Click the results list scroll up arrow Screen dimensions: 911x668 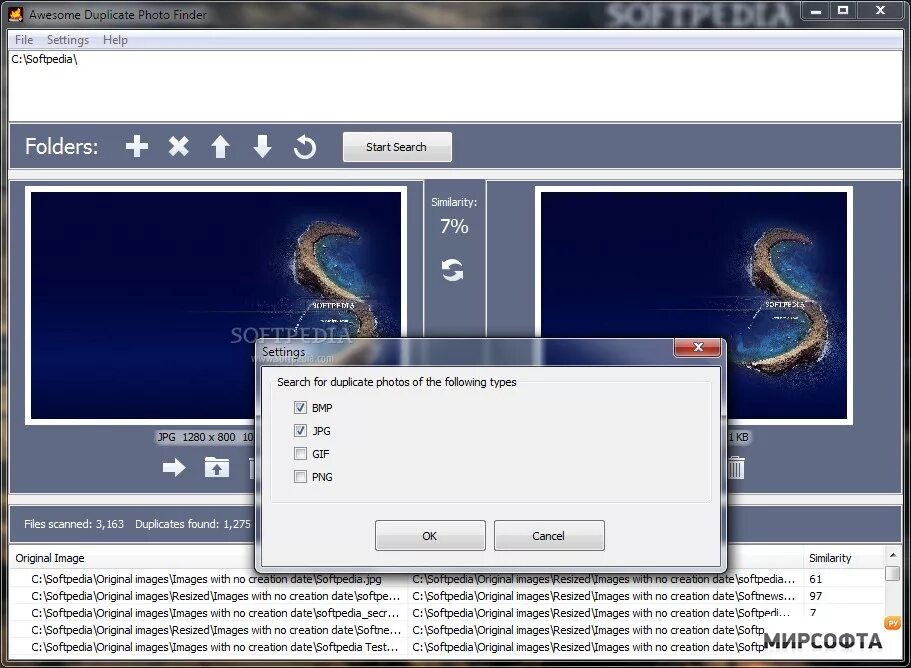892,556
